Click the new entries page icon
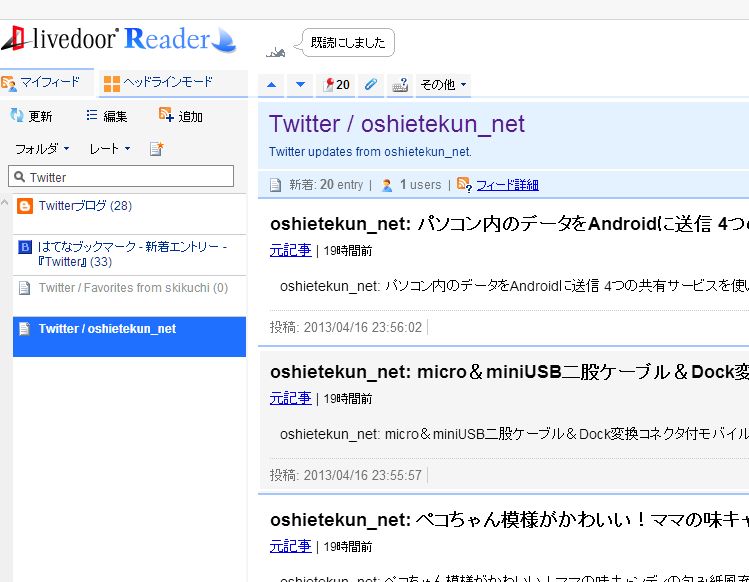Image resolution: width=749 pixels, height=582 pixels. pos(276,185)
